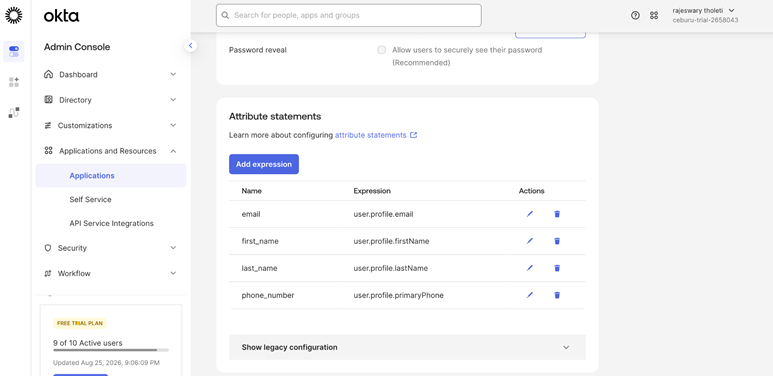
Task: Open Self Service in sidebar
Action: tap(90, 200)
